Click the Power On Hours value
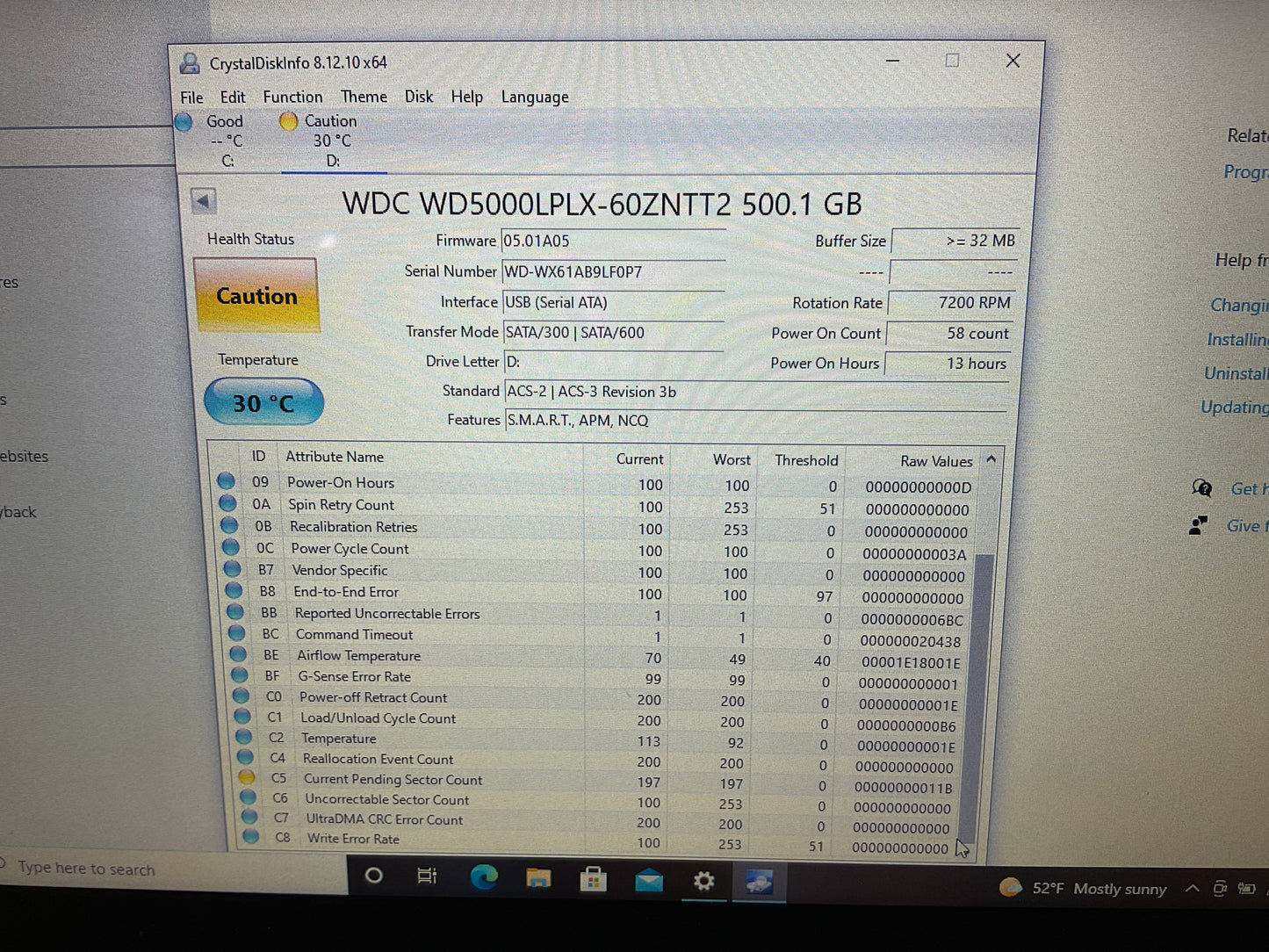 click(948, 364)
